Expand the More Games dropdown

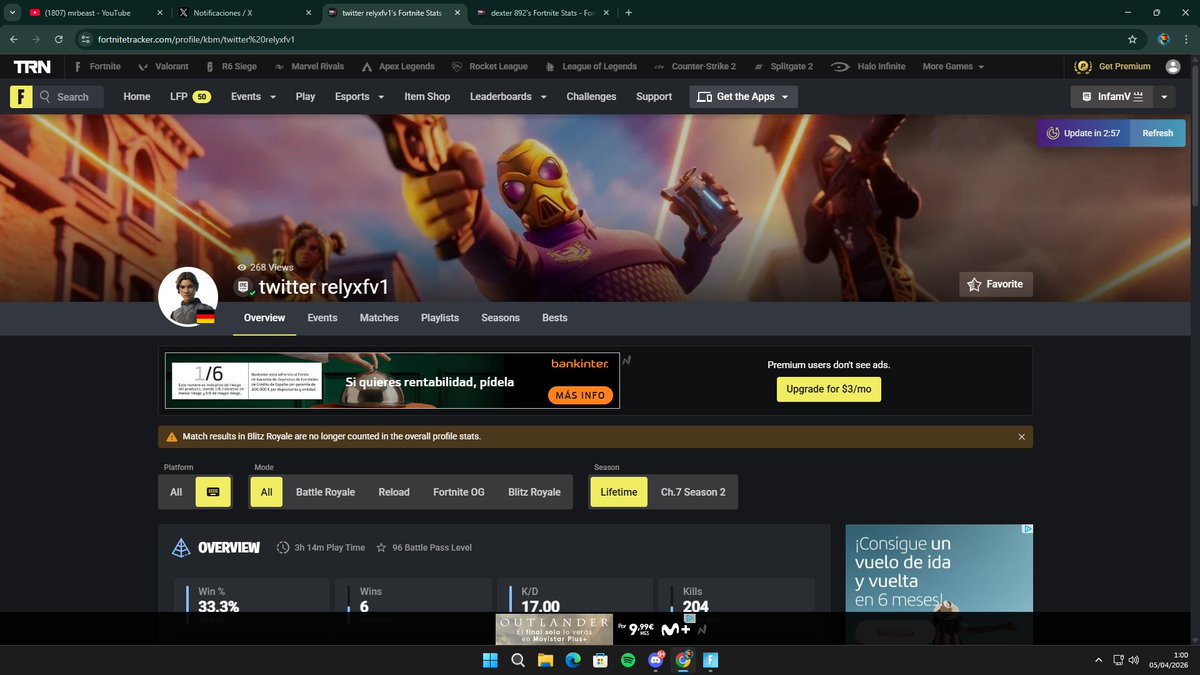click(953, 67)
